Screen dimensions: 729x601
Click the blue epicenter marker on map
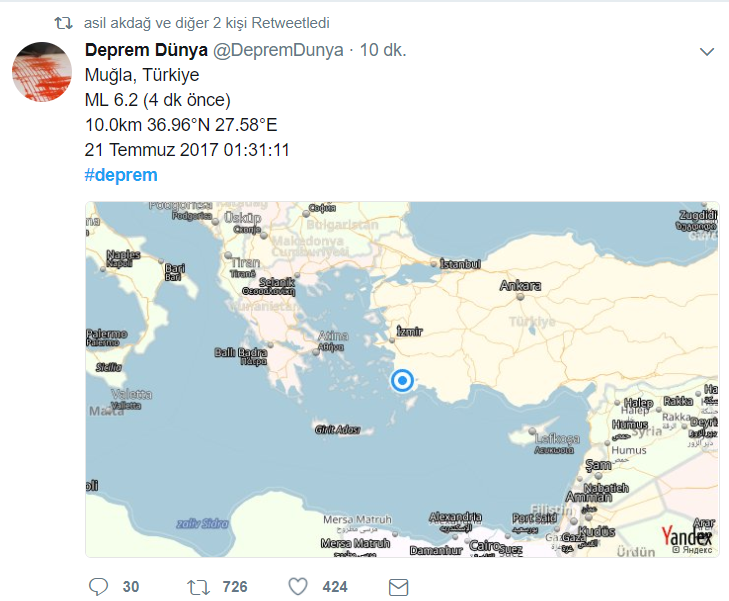[x=402, y=381]
